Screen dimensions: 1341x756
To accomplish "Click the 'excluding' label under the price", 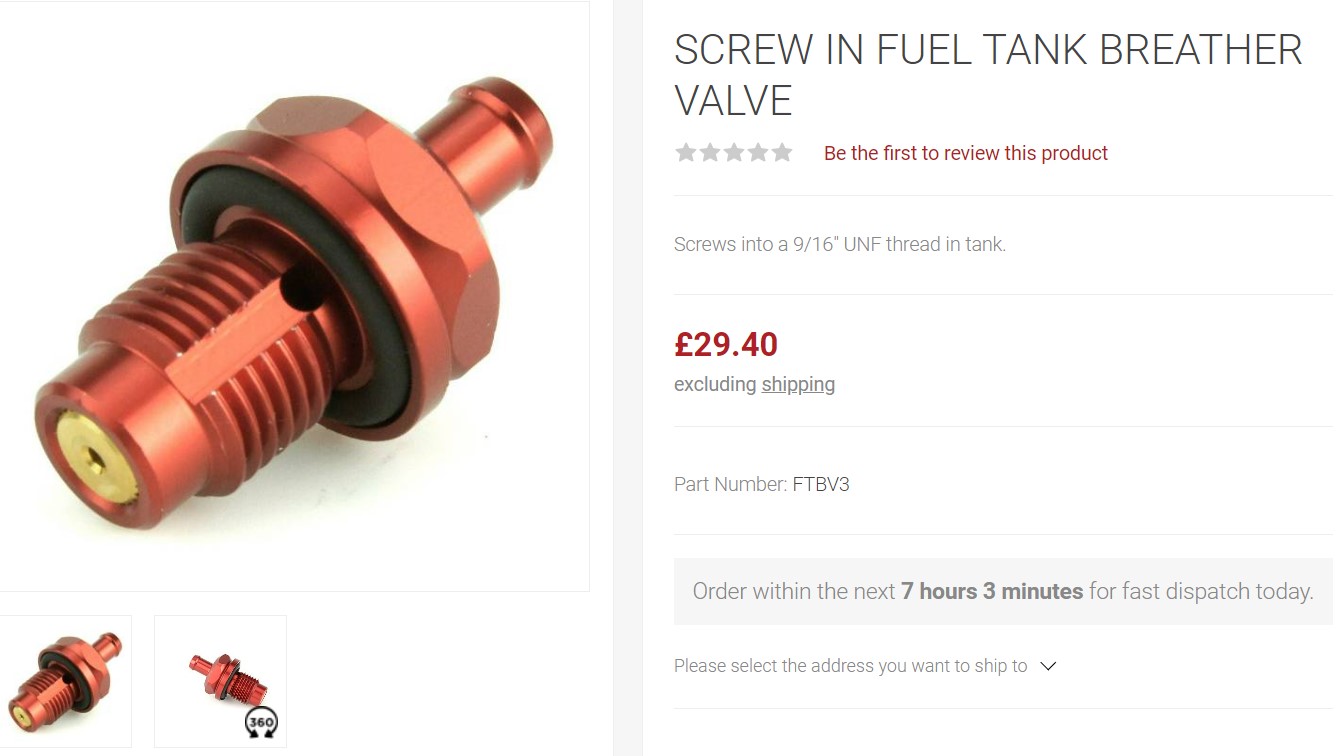I will click(715, 384).
